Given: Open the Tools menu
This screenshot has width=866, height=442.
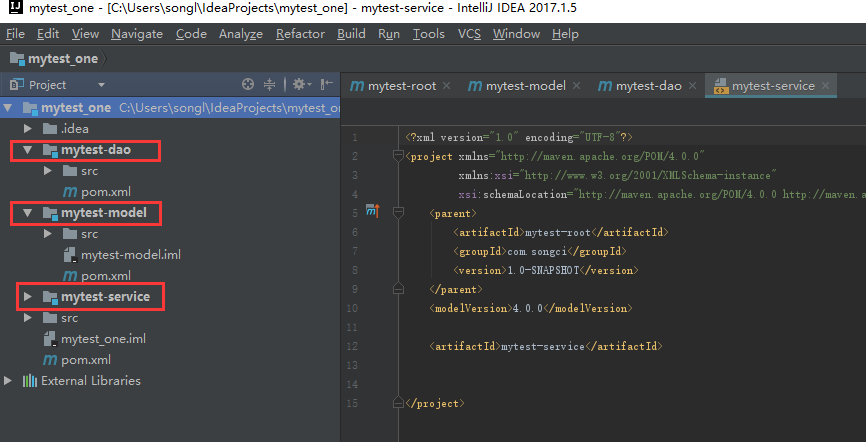Looking at the screenshot, I should coord(429,34).
